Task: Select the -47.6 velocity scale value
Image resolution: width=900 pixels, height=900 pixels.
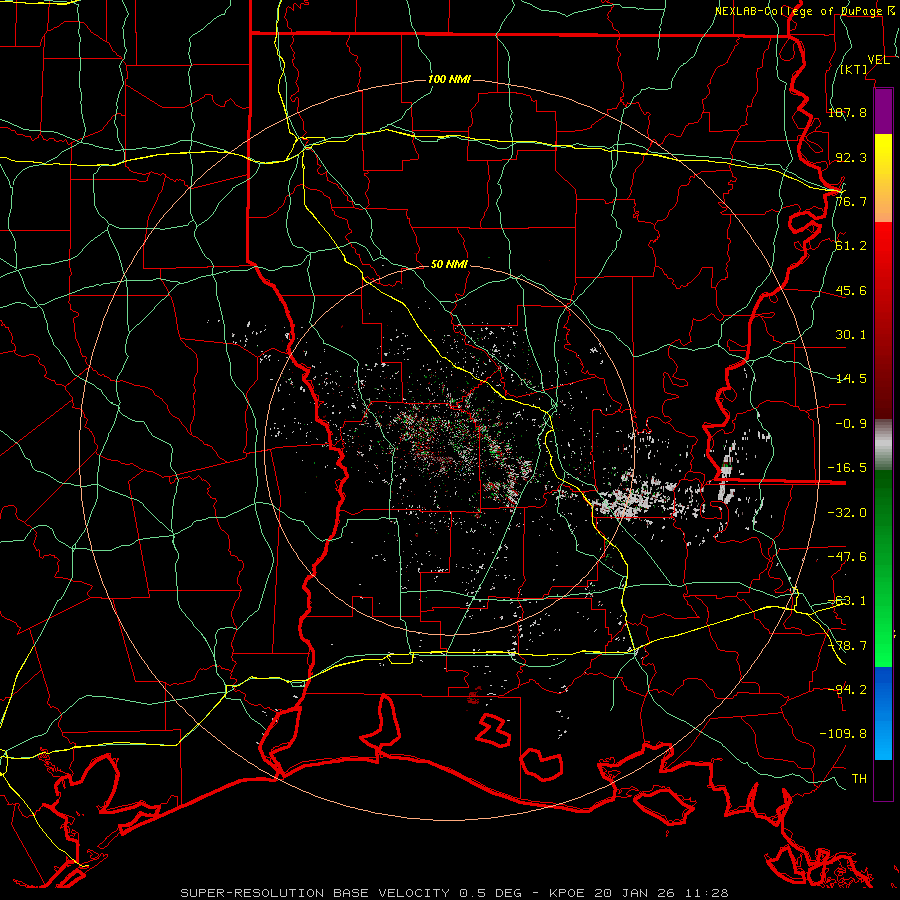Action: [847, 557]
